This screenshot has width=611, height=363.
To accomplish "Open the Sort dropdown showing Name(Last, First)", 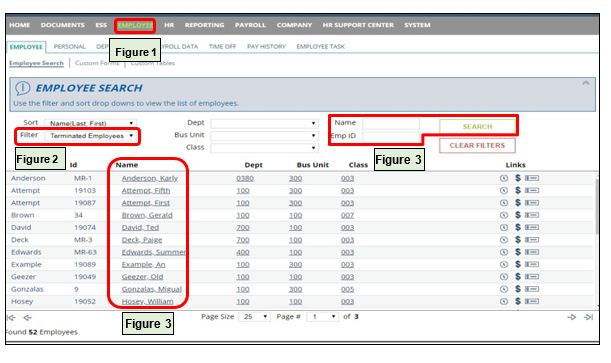I will [90, 123].
